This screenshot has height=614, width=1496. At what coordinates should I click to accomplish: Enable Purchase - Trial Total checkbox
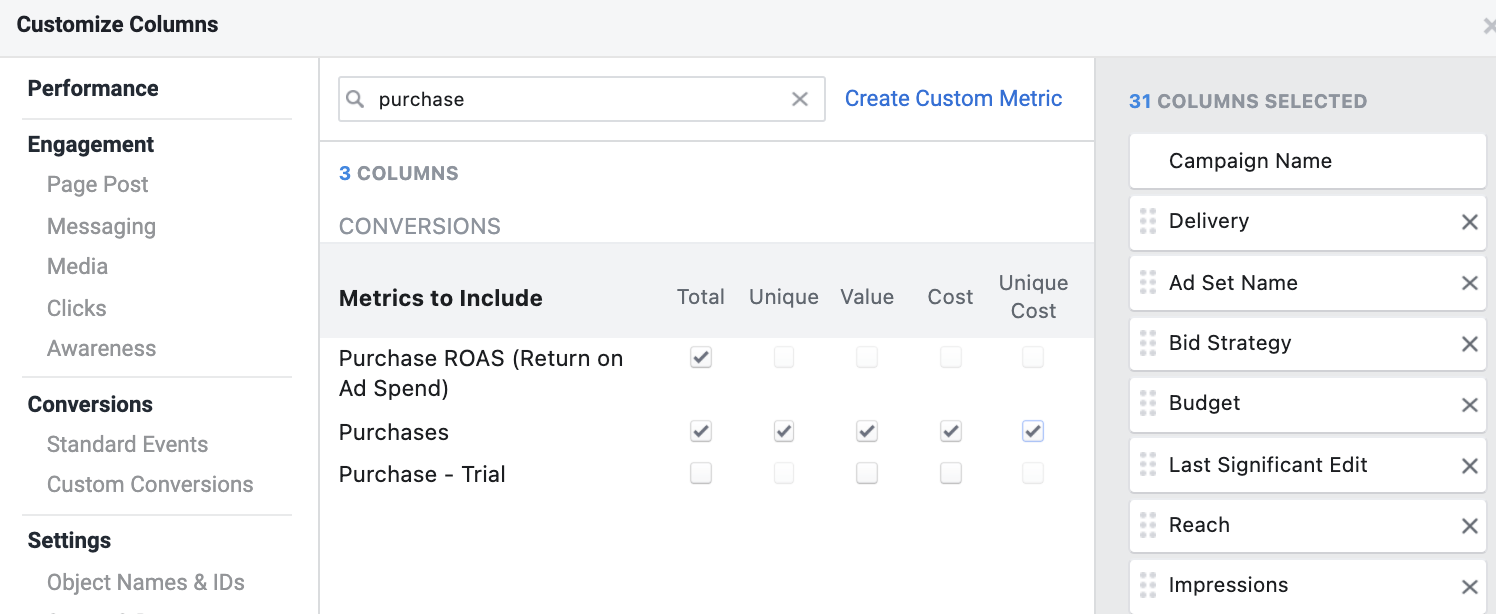coord(701,474)
